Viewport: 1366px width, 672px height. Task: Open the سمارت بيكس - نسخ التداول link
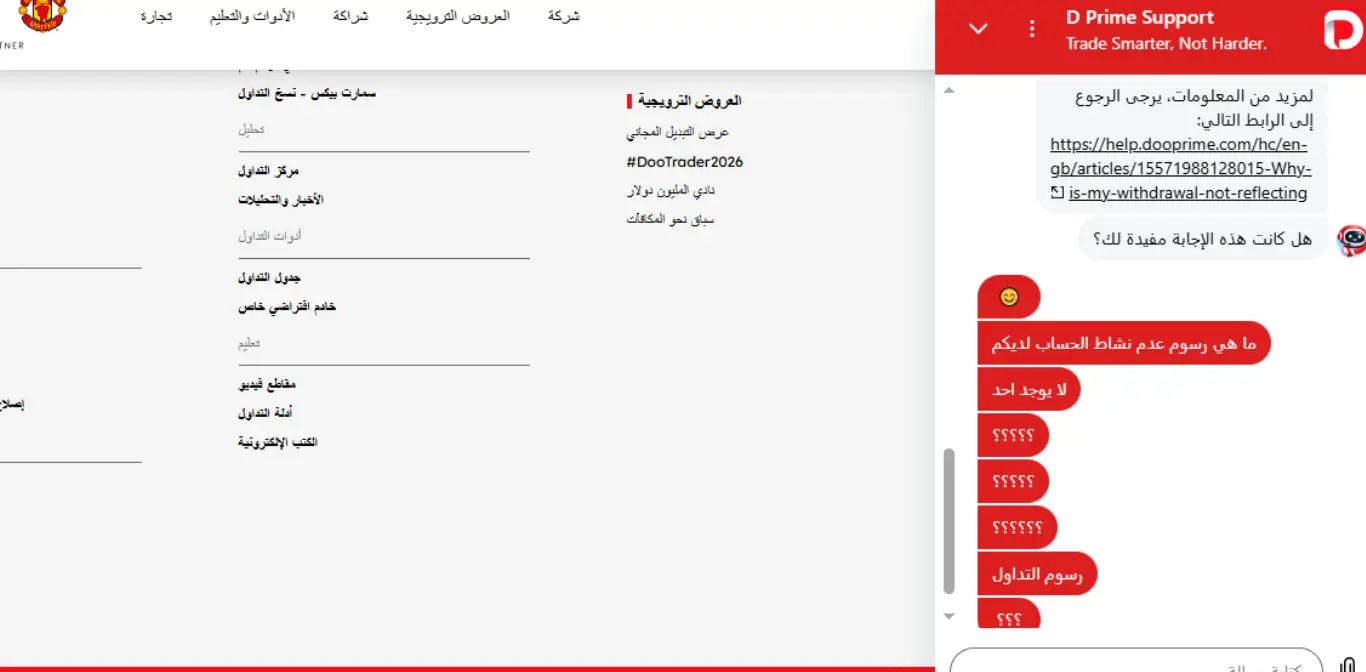[307, 93]
